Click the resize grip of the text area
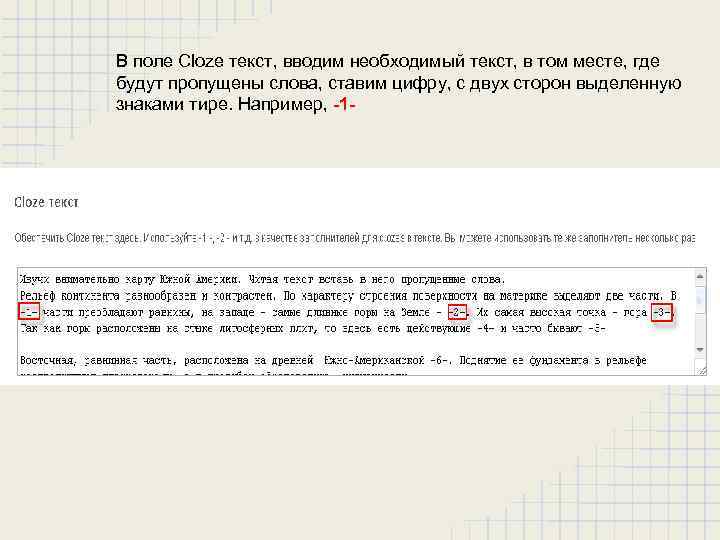This screenshot has height=540, width=720. (x=701, y=369)
